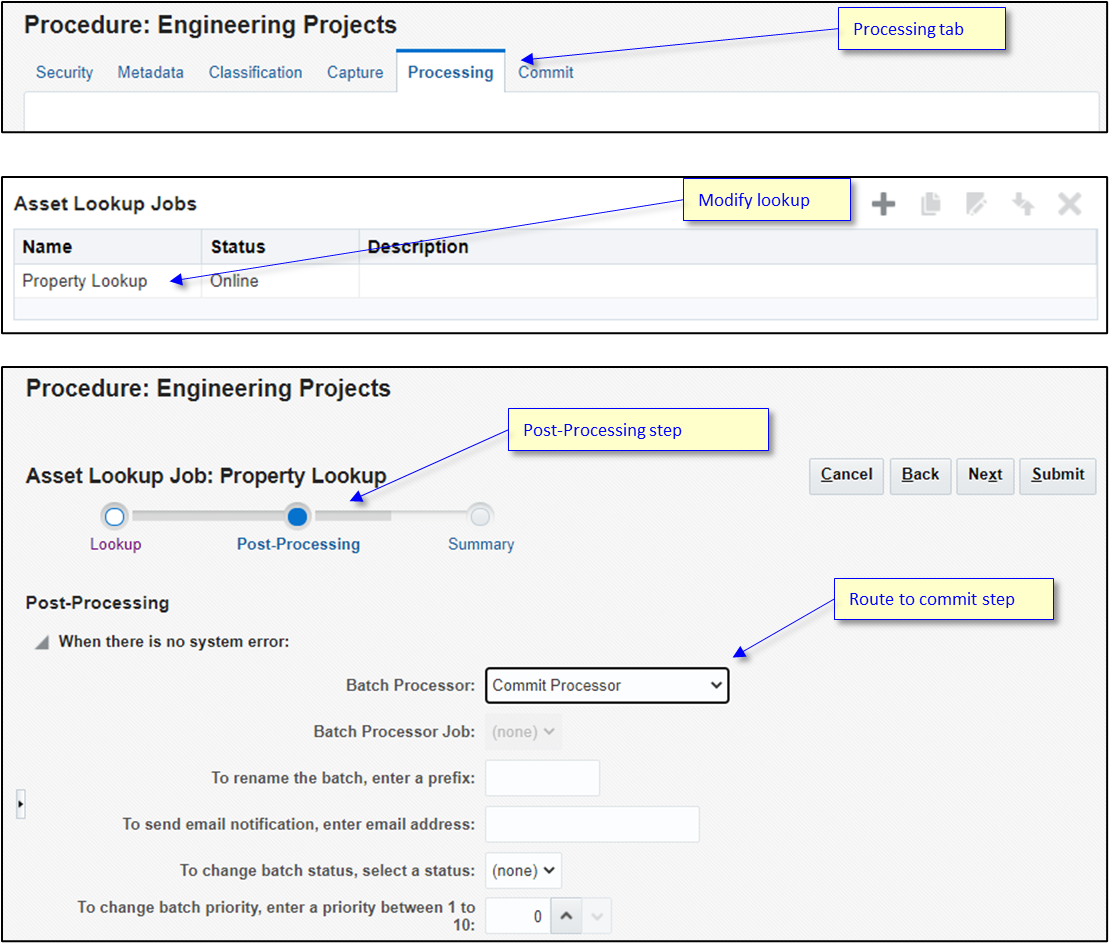Screen dimensions: 1109x943
Task: Click the Post-Processing step indicator
Action: (298, 516)
